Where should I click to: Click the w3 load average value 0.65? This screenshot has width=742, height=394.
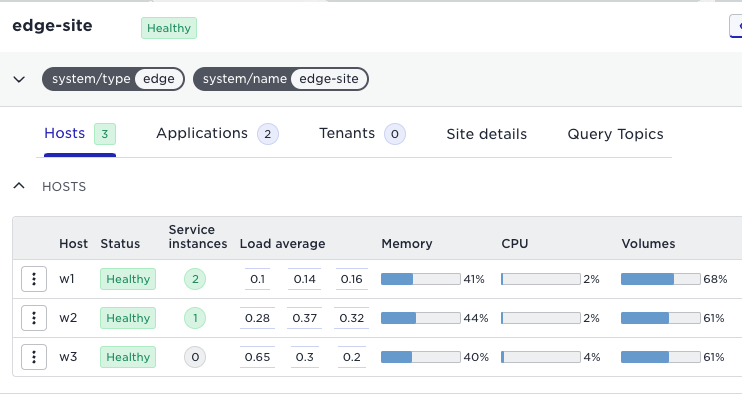pos(257,357)
